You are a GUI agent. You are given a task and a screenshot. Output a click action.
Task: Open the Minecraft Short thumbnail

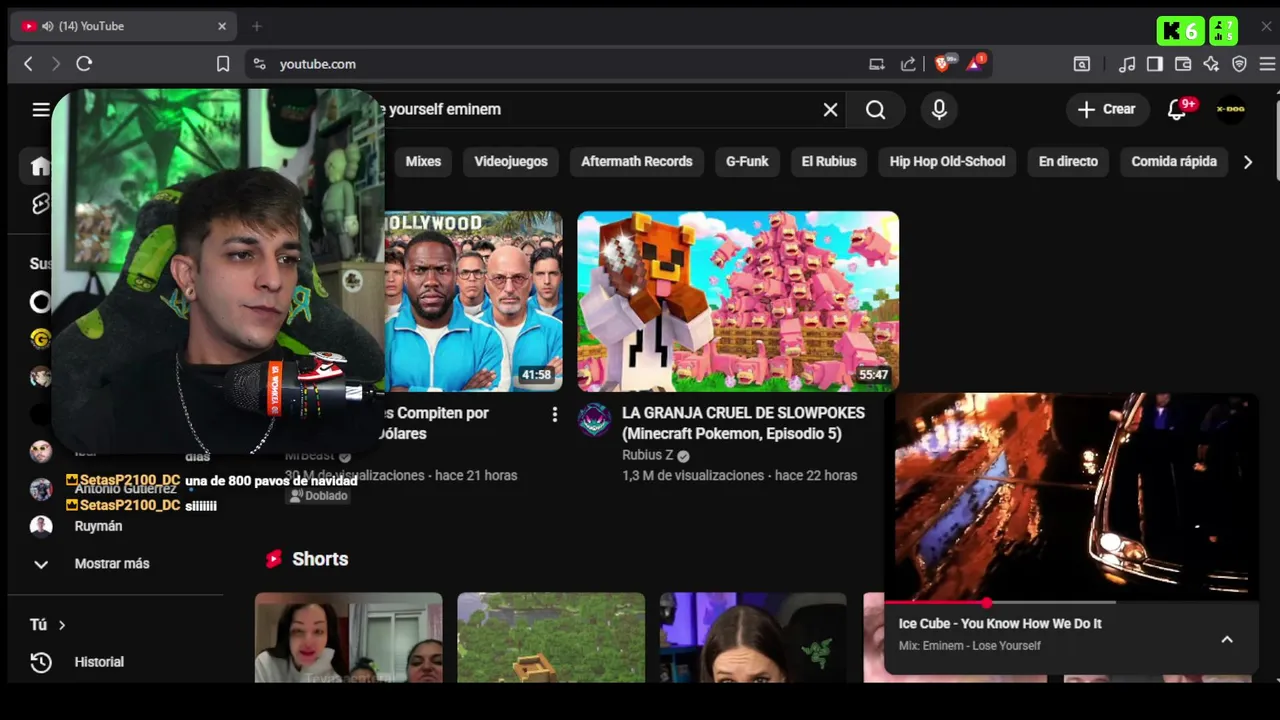click(551, 638)
